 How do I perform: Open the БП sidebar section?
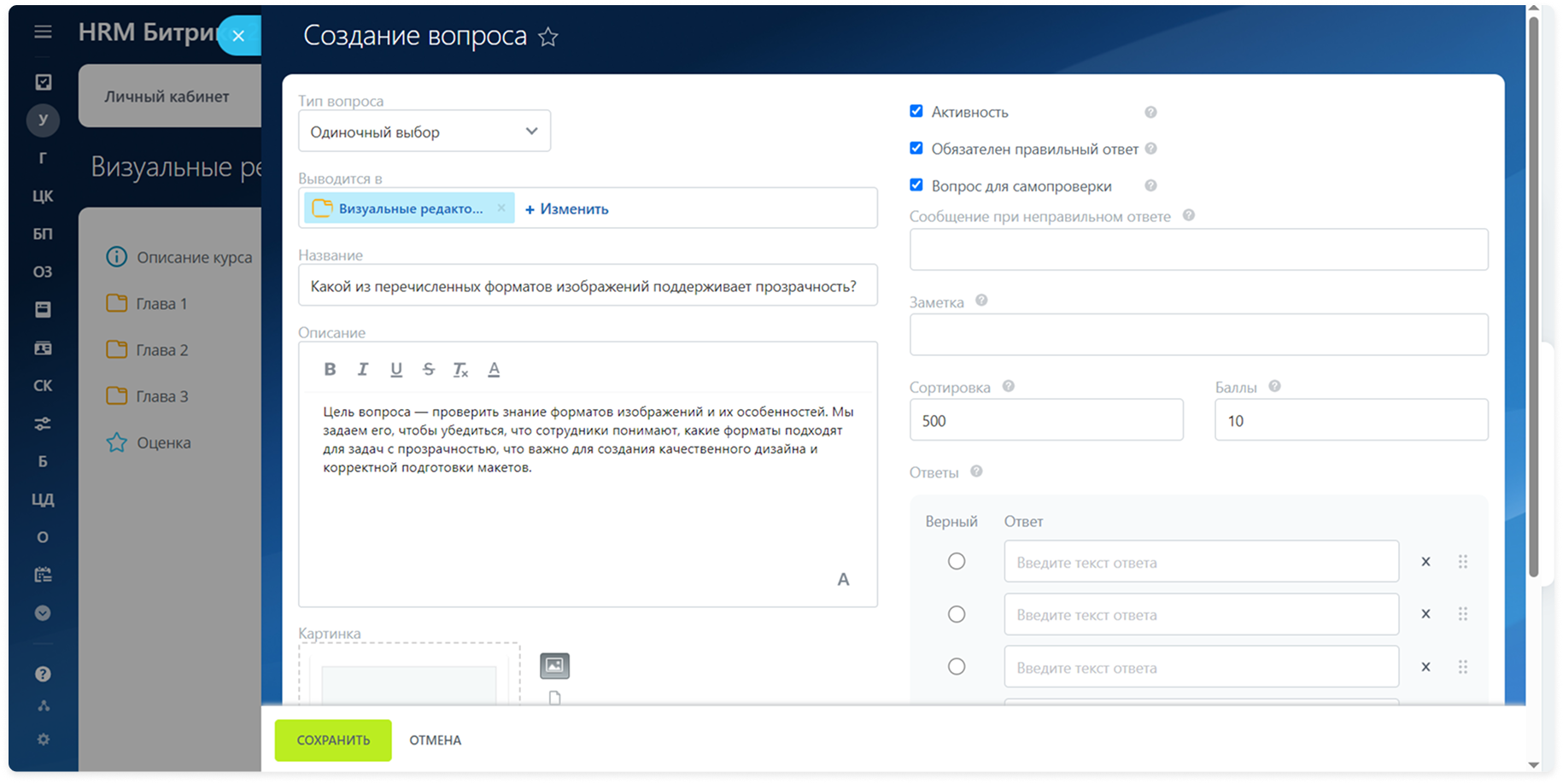coord(43,234)
